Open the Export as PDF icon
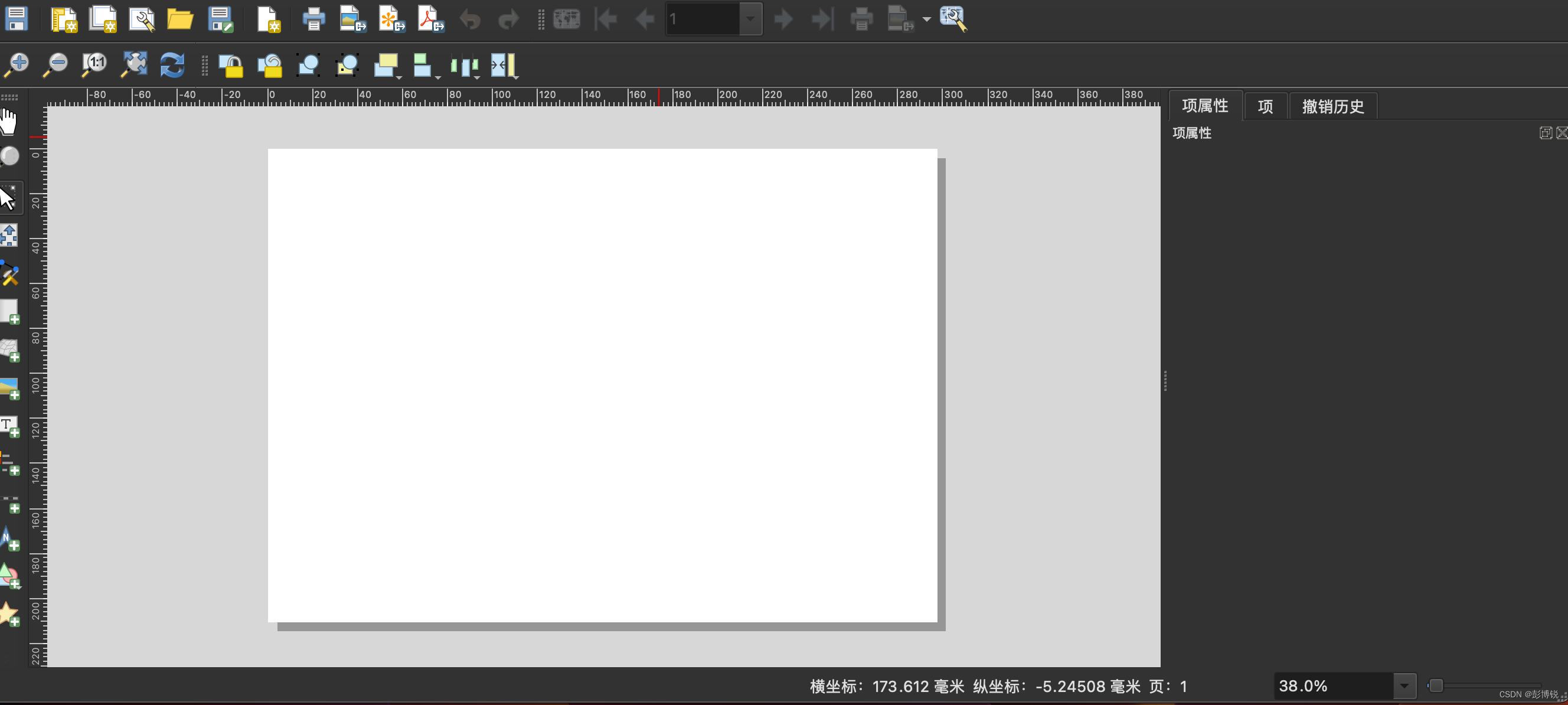The height and width of the screenshot is (705, 1568). point(430,18)
